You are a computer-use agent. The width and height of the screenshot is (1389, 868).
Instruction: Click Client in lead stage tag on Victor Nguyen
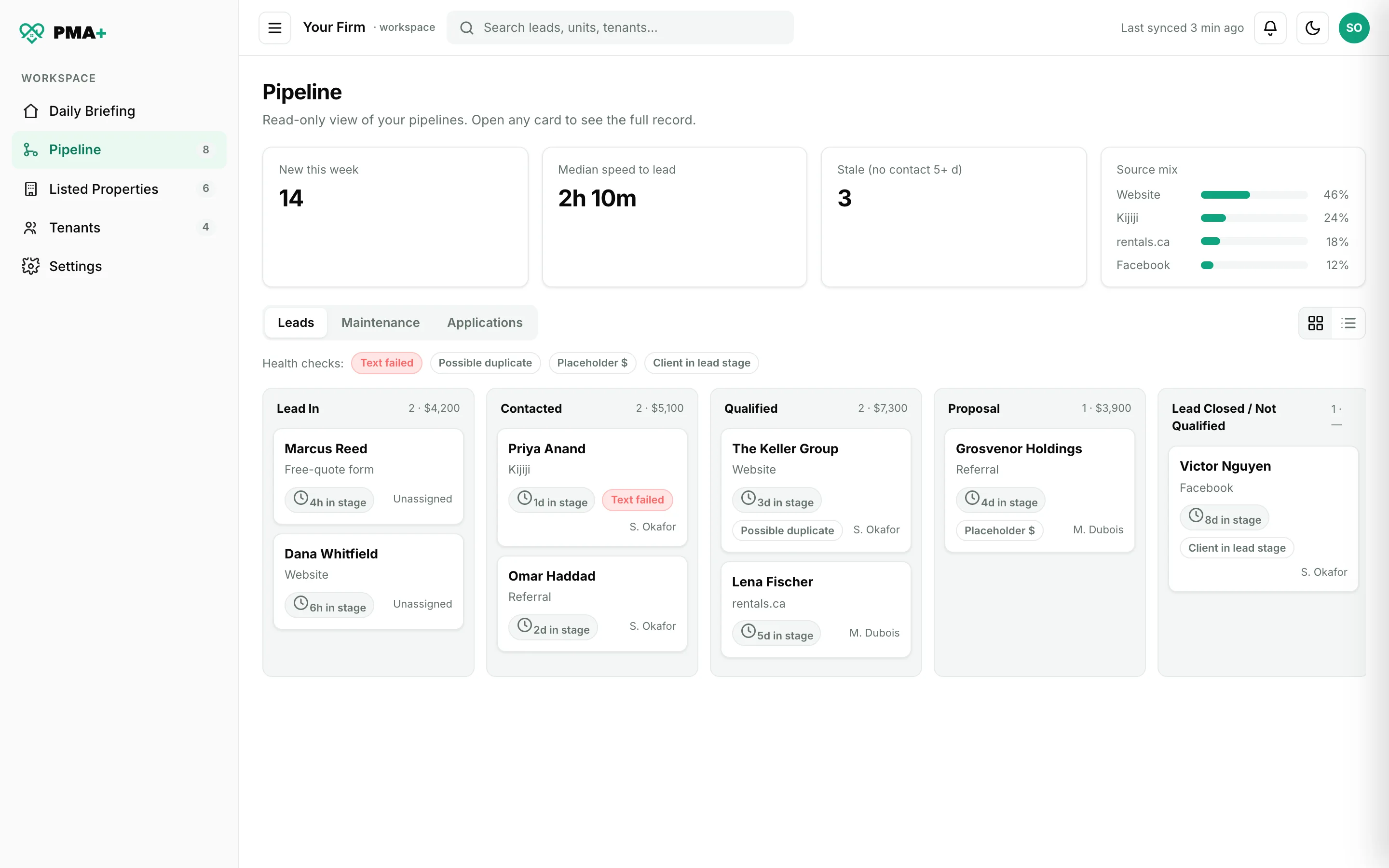pyautogui.click(x=1236, y=548)
